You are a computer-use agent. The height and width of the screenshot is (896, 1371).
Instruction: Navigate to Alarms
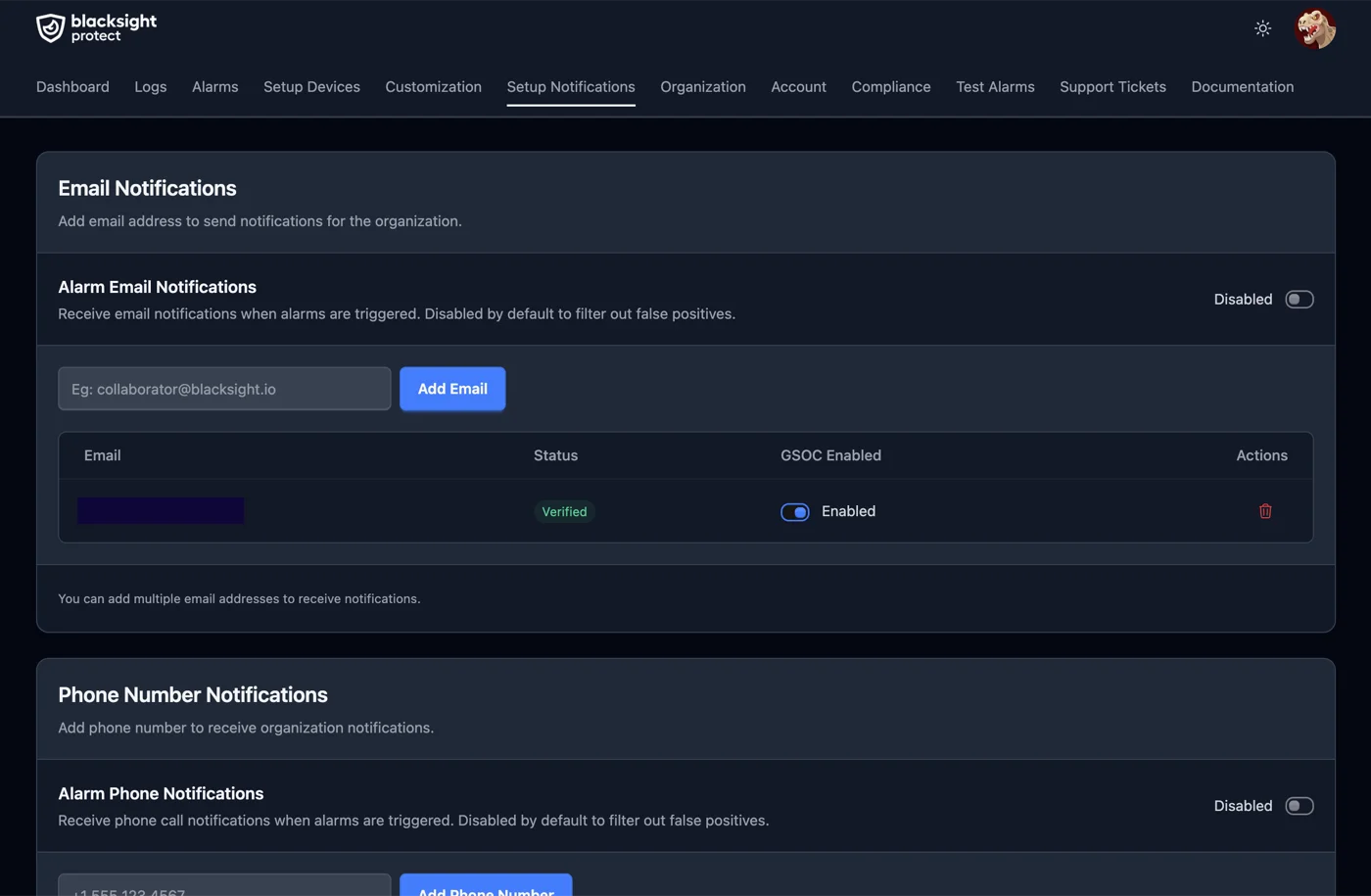tap(214, 86)
